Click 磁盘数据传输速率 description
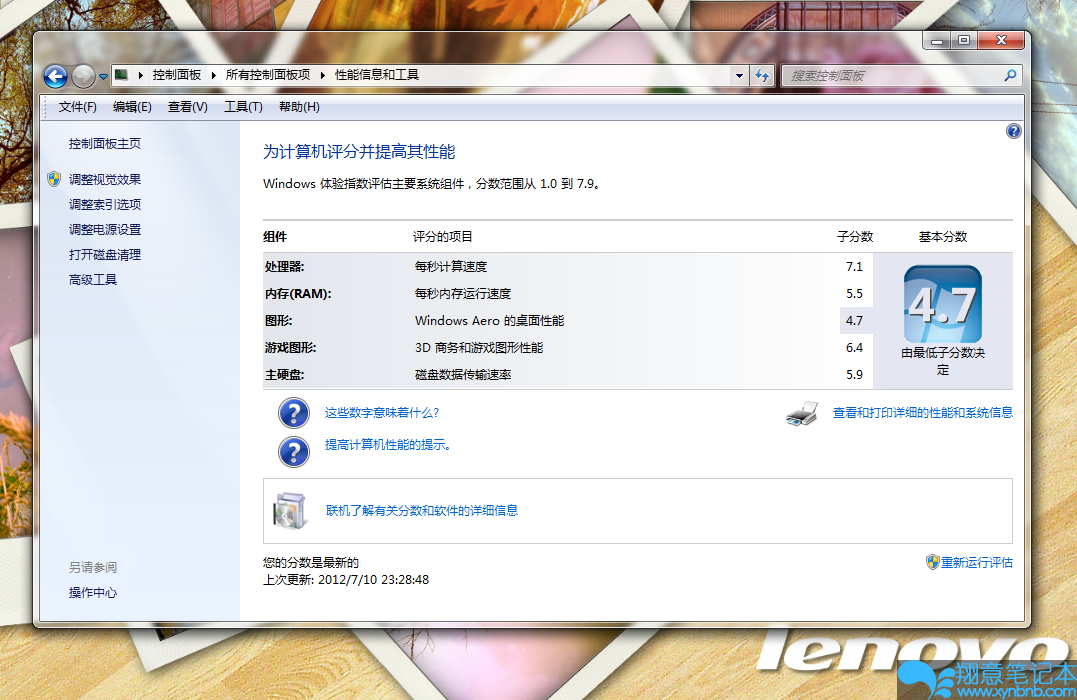The image size is (1077, 700). click(x=463, y=375)
